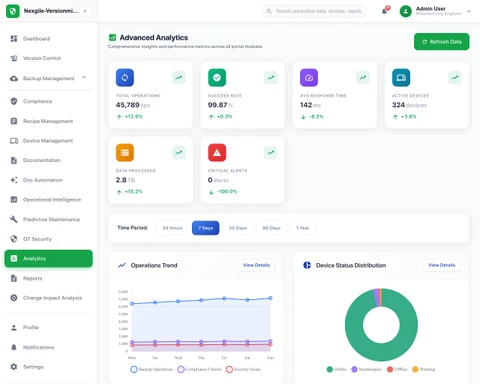Click the Predictive Maintenance wrench icon
The image size is (480, 384).
click(14, 219)
